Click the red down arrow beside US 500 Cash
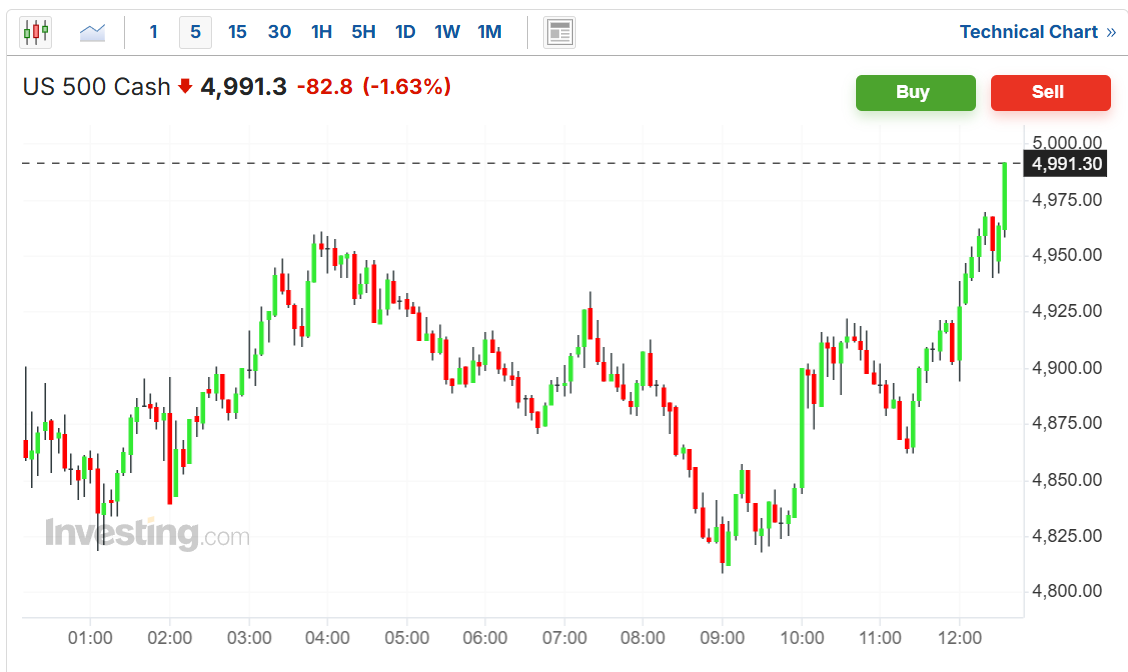 (x=186, y=86)
